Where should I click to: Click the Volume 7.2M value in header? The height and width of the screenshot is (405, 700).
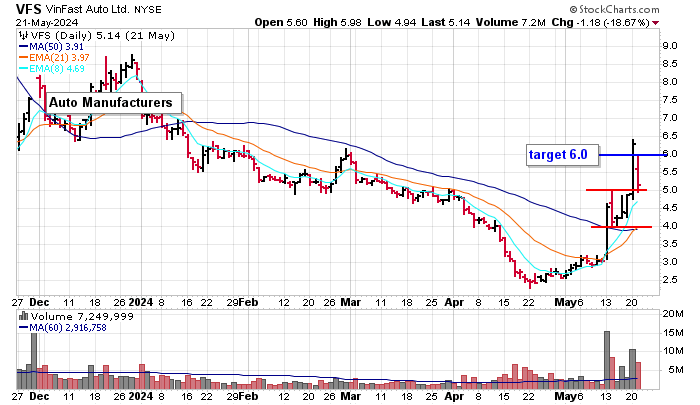(511, 22)
